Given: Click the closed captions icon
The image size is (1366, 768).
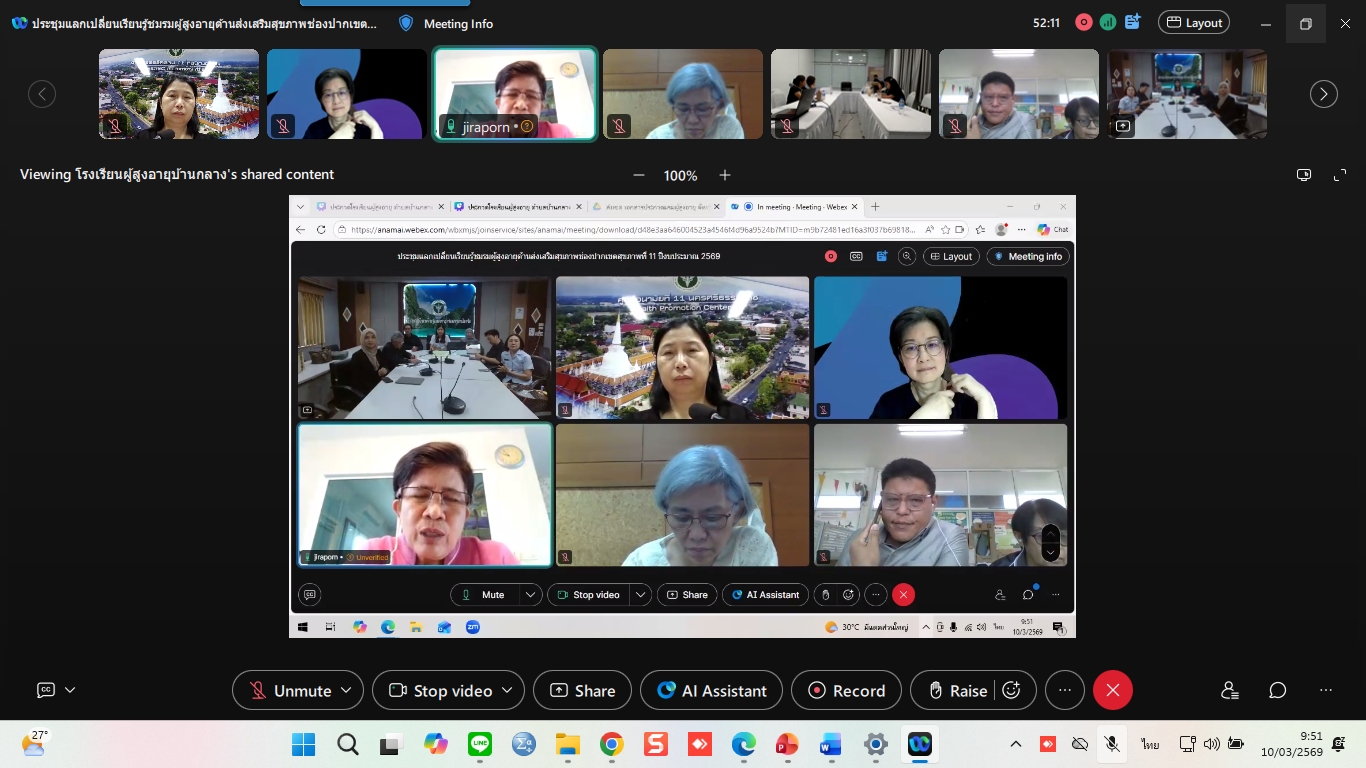Looking at the screenshot, I should [45, 690].
